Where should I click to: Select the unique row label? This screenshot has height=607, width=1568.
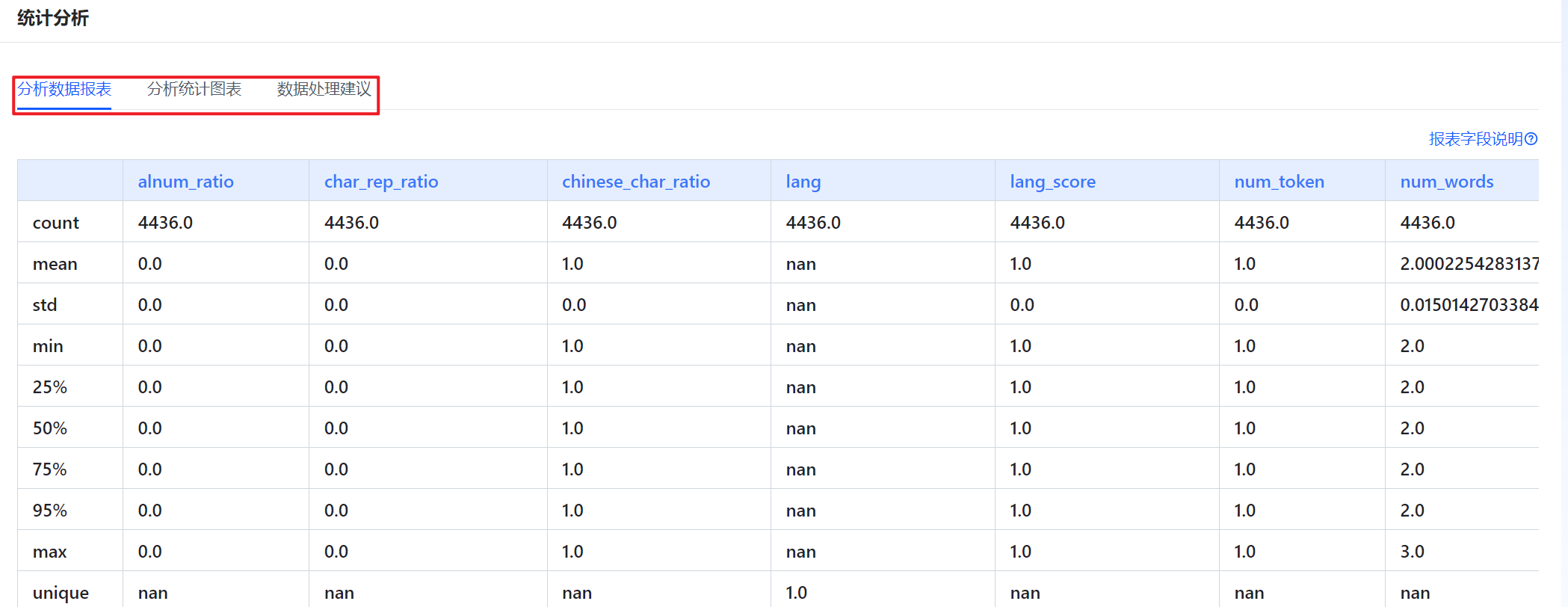(61, 593)
